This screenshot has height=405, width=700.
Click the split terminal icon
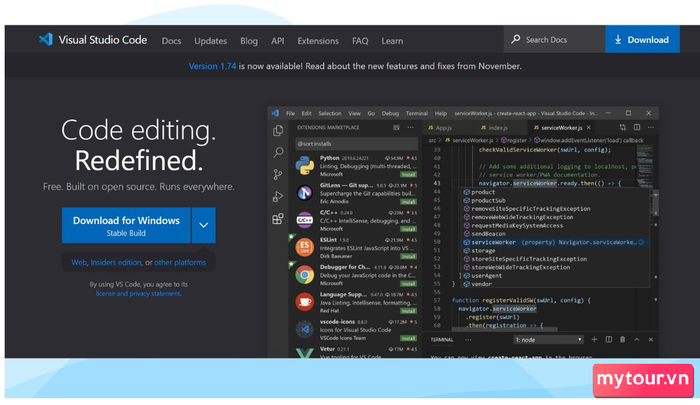[x=608, y=340]
